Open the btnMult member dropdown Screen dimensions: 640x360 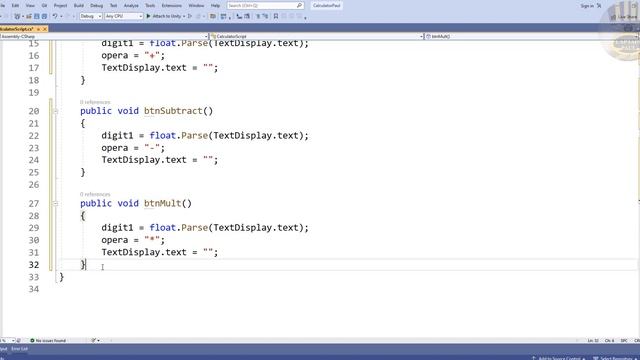click(x=532, y=36)
